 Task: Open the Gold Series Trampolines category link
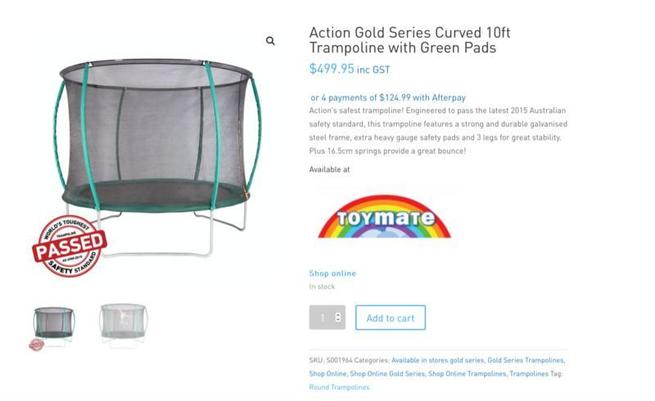point(525,360)
